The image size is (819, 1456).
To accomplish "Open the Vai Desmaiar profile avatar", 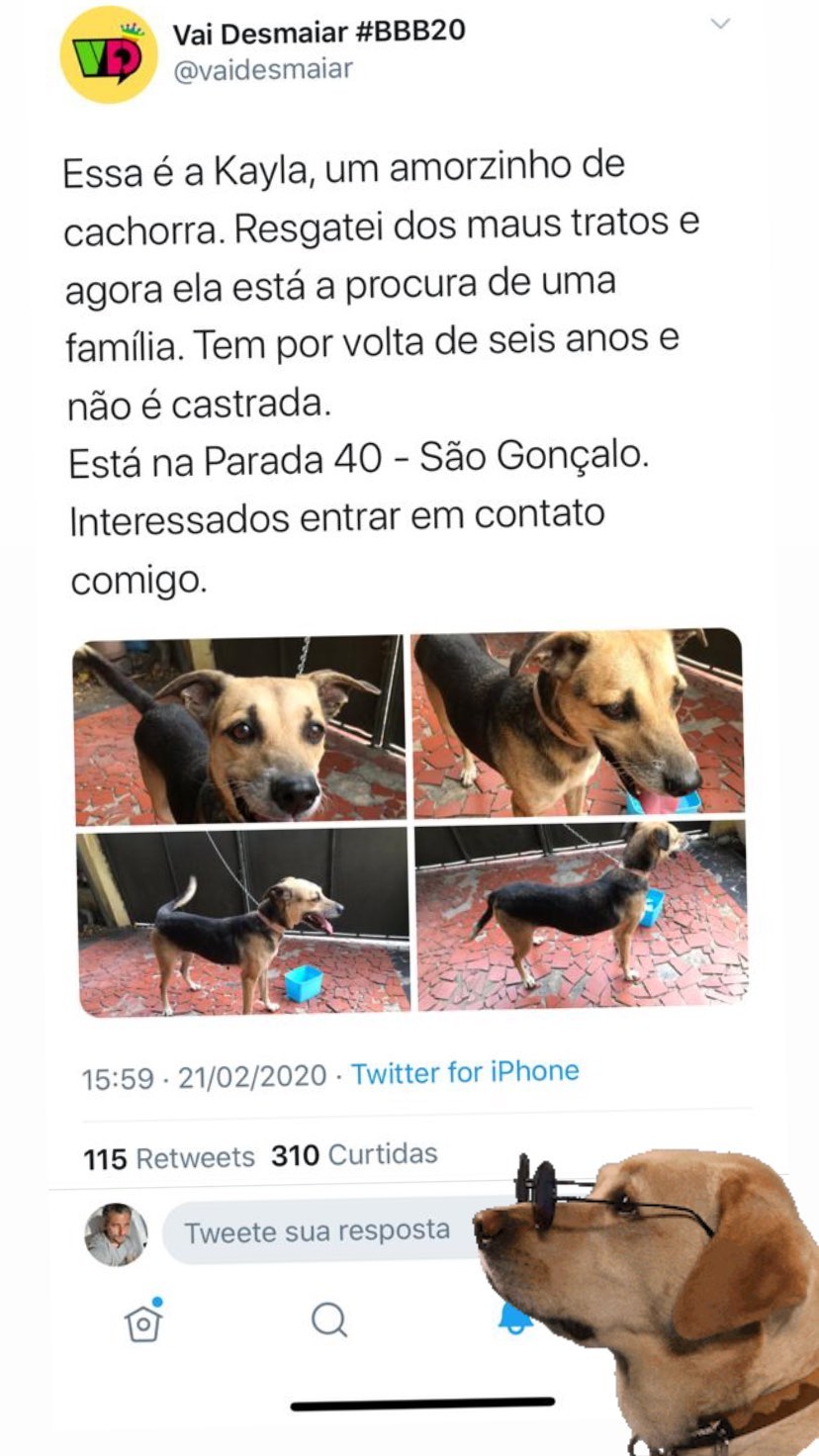I will (109, 54).
